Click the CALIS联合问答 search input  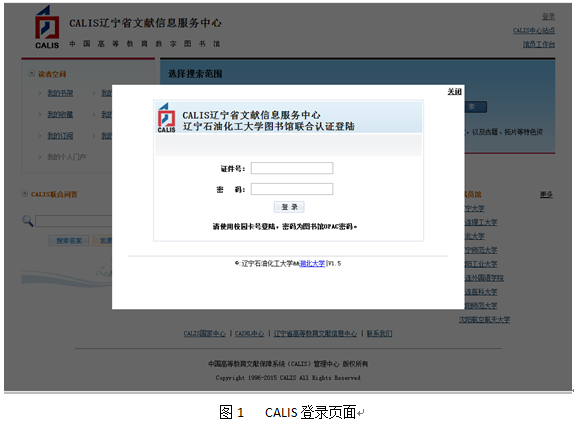click(74, 221)
